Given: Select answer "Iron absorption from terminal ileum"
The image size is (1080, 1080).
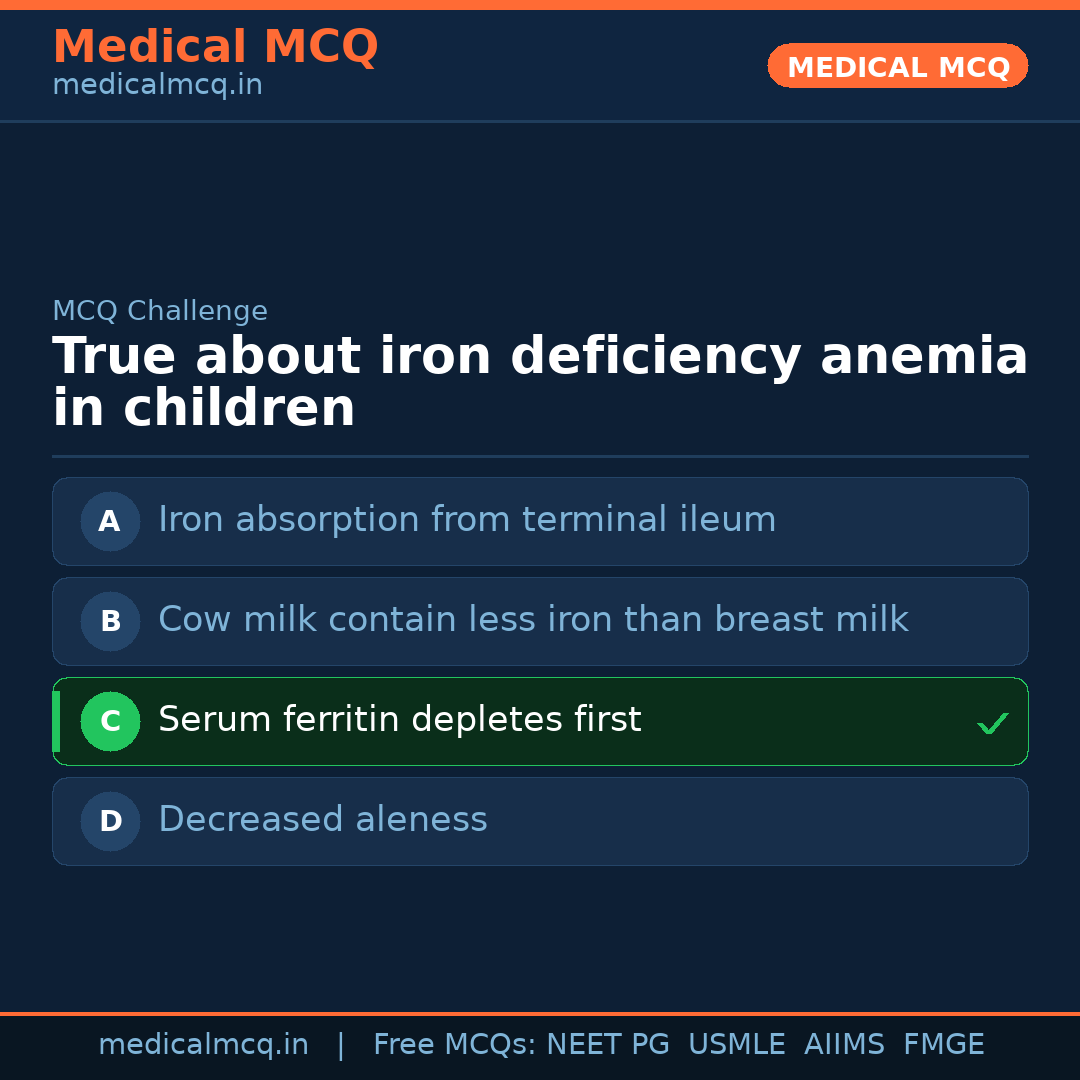Looking at the screenshot, I should pos(467,520).
